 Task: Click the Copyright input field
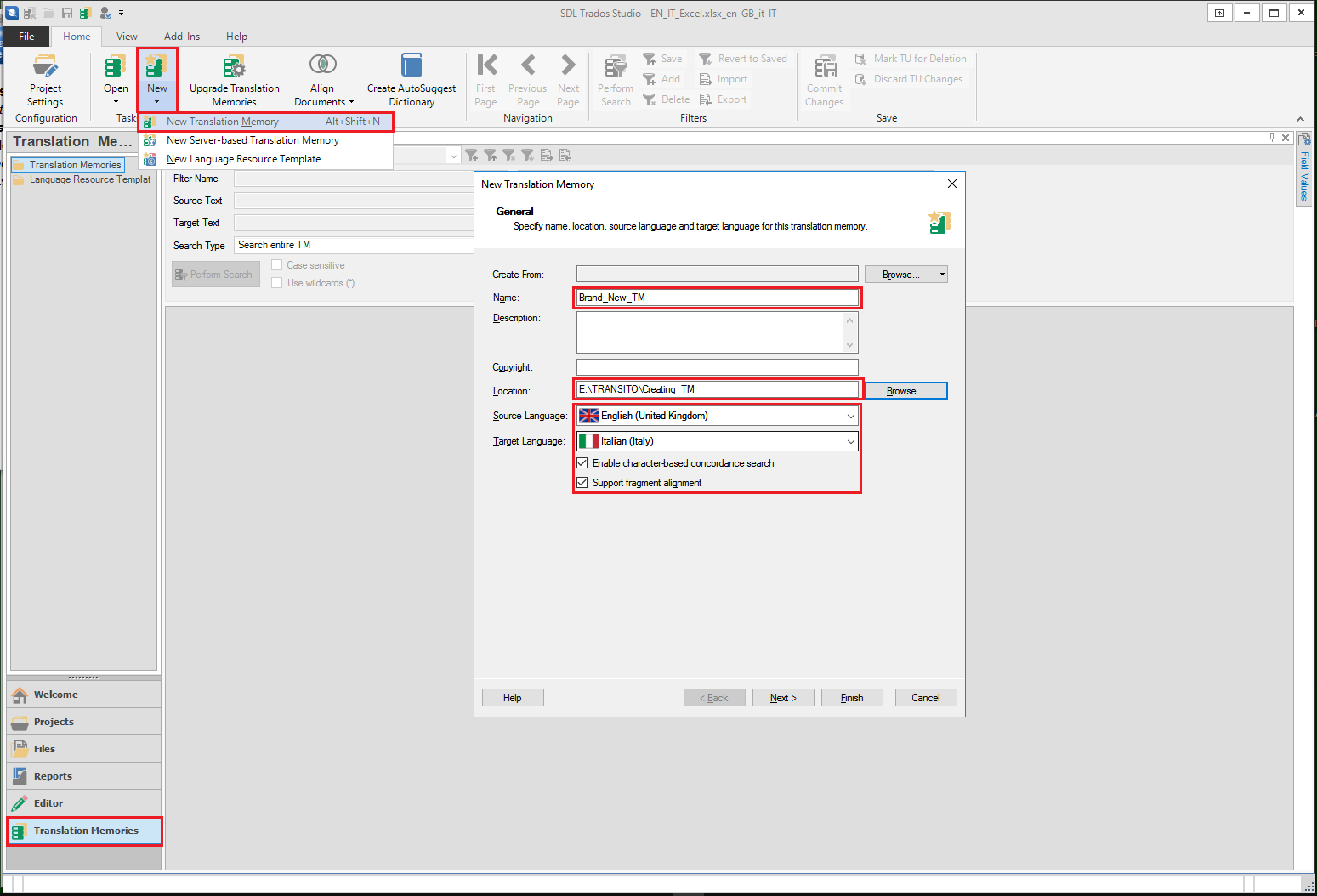[x=718, y=367]
